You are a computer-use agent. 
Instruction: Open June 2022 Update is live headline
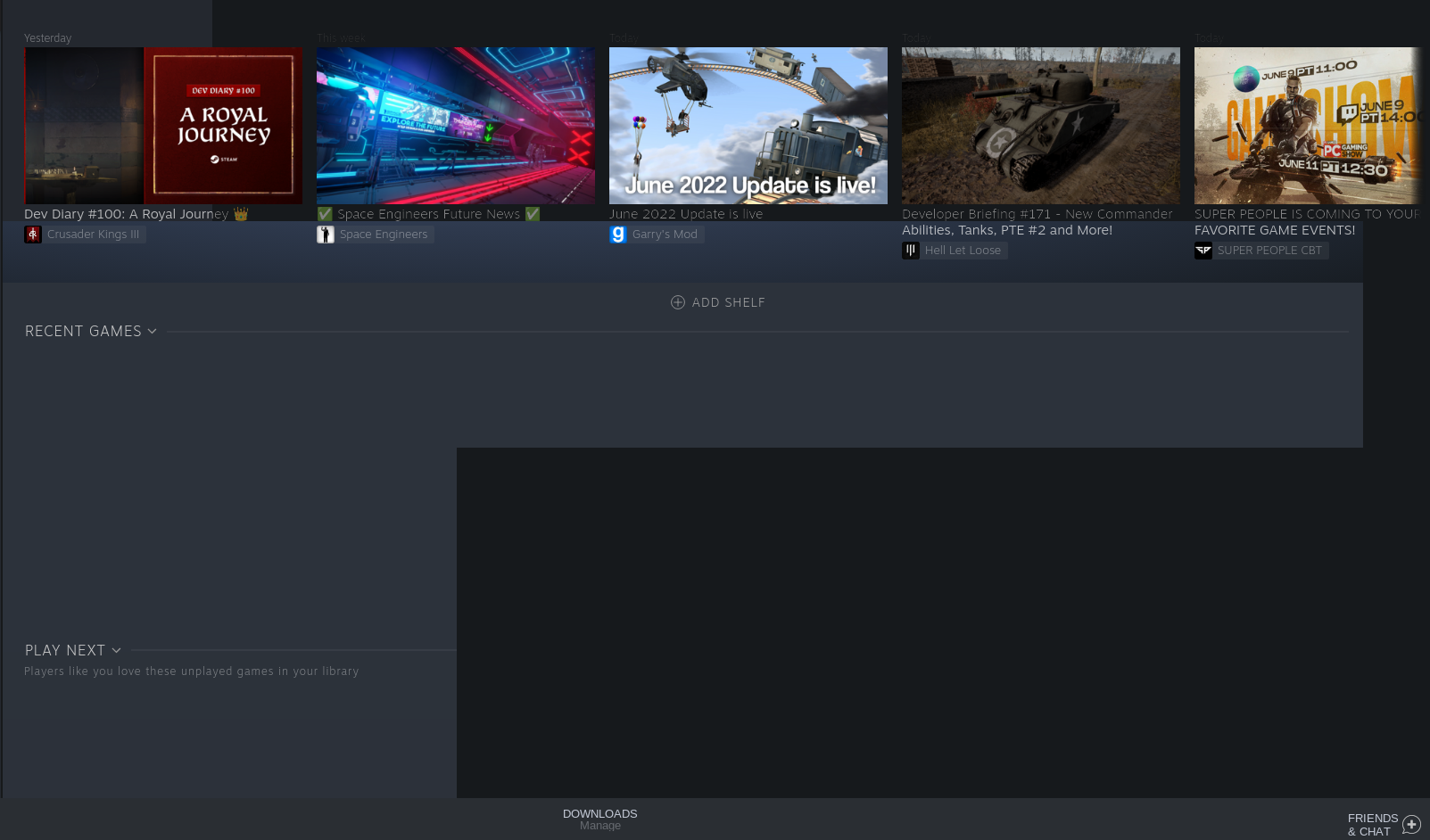pos(686,214)
